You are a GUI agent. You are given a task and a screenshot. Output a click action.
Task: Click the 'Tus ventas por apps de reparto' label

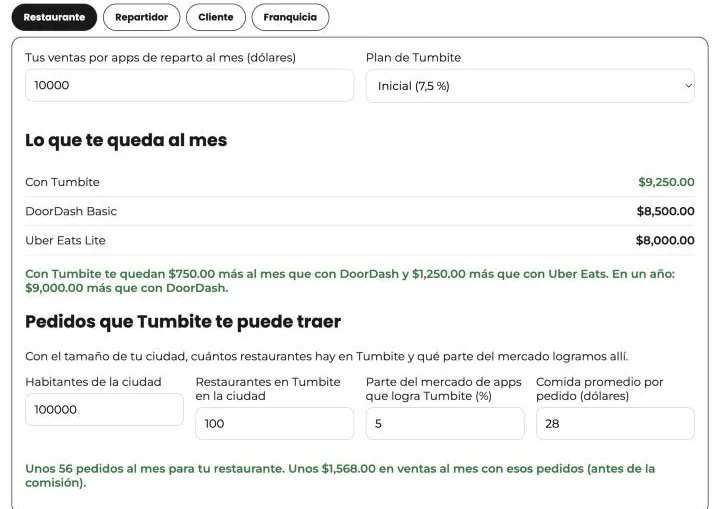(x=160, y=57)
